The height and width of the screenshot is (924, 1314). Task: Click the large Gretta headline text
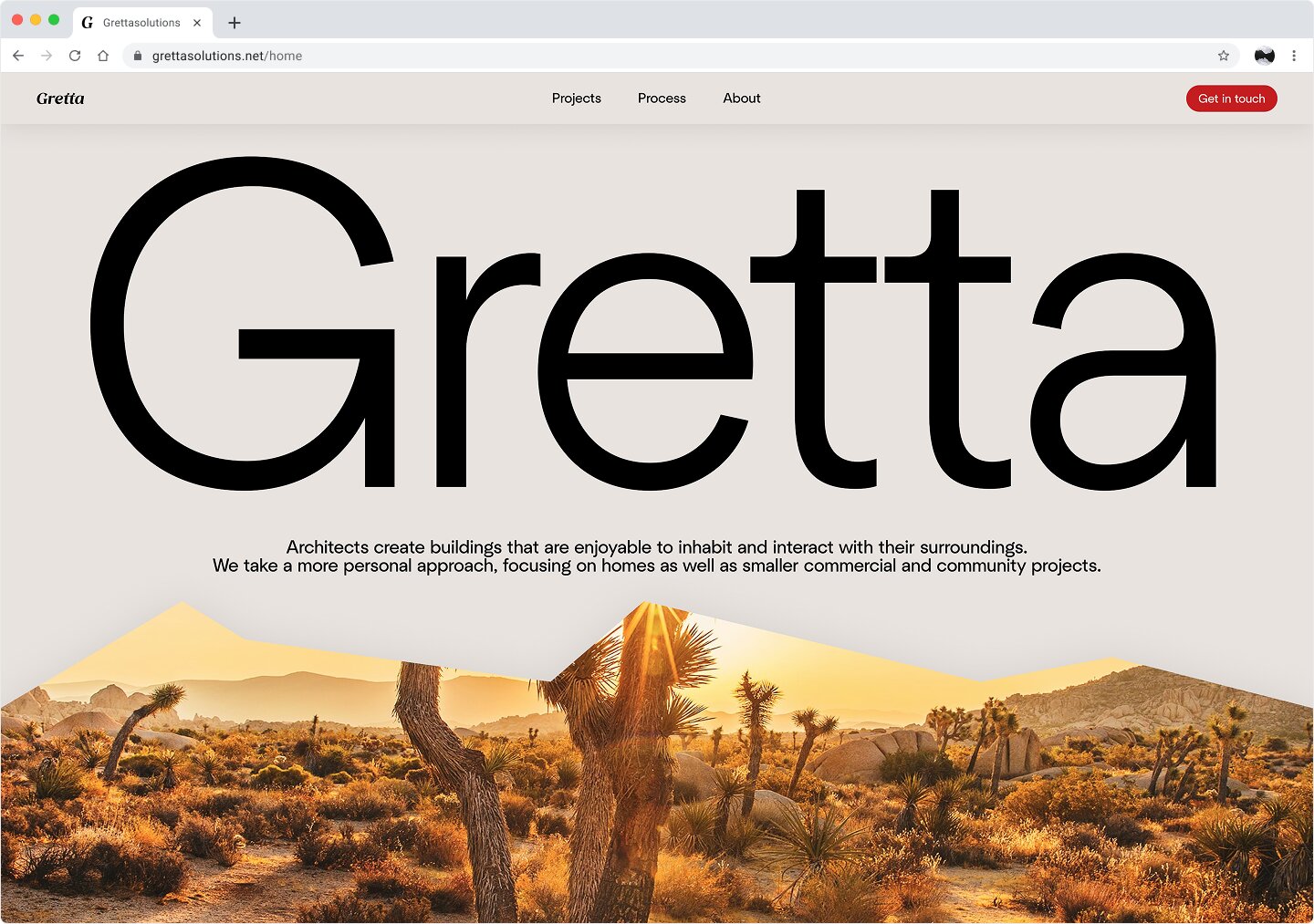pyautogui.click(x=653, y=328)
